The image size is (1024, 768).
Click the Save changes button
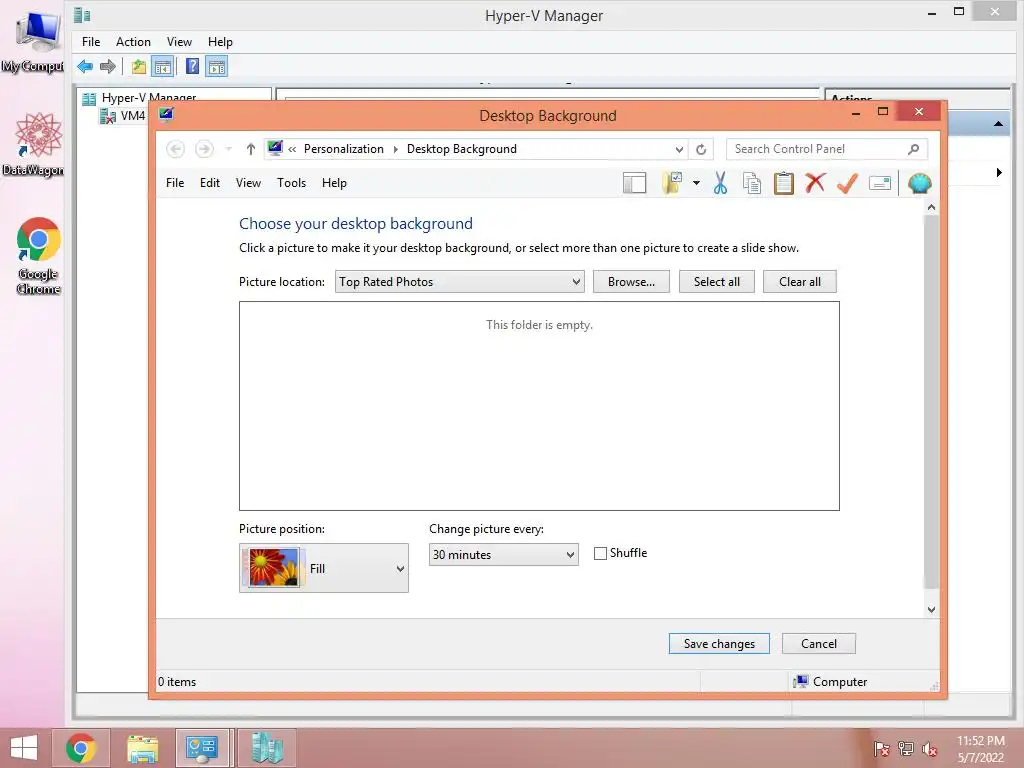coord(719,643)
